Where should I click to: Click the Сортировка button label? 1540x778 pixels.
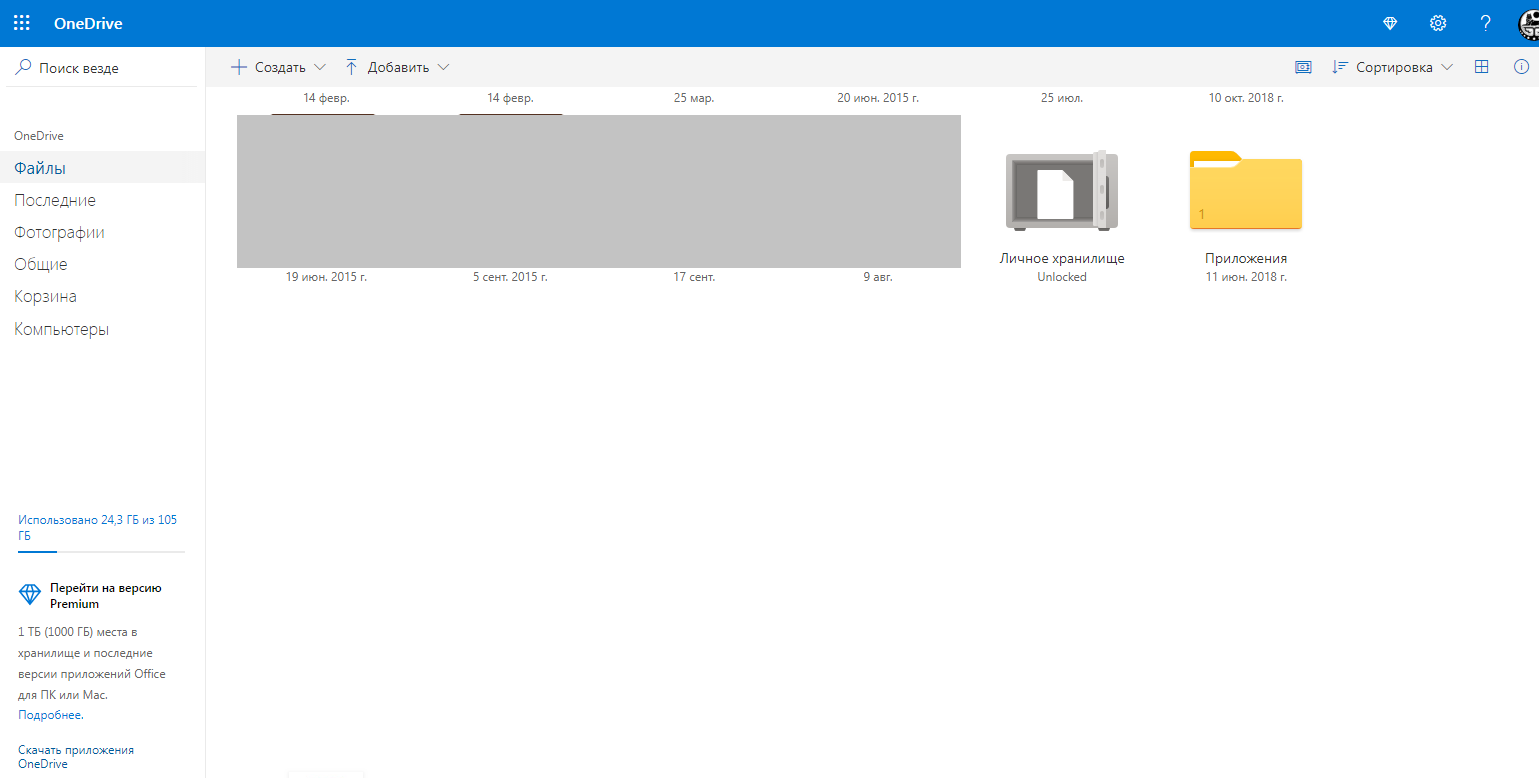click(1394, 67)
